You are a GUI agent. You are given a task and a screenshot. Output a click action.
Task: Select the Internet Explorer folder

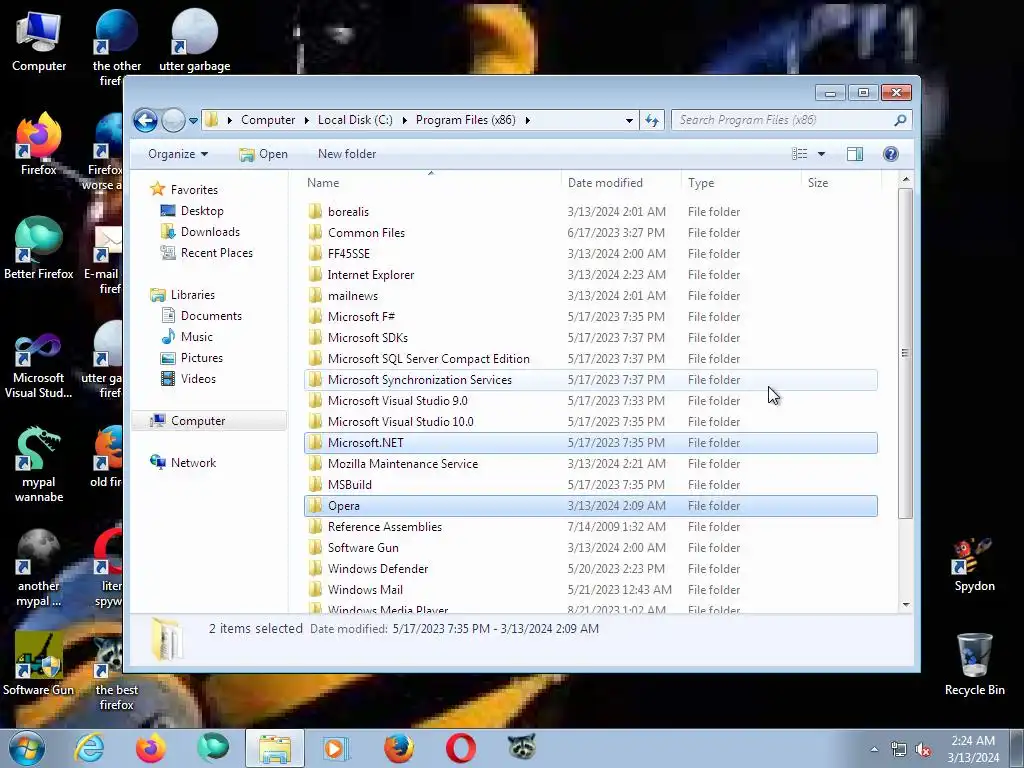click(x=590, y=275)
